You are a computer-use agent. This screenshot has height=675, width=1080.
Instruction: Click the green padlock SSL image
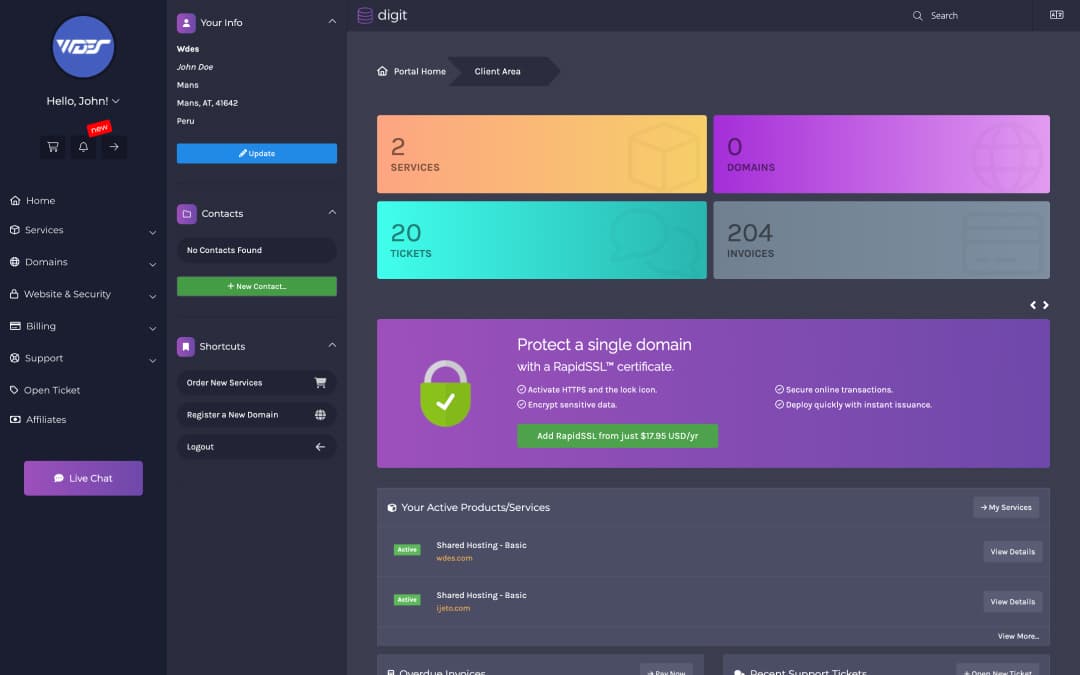tap(446, 393)
